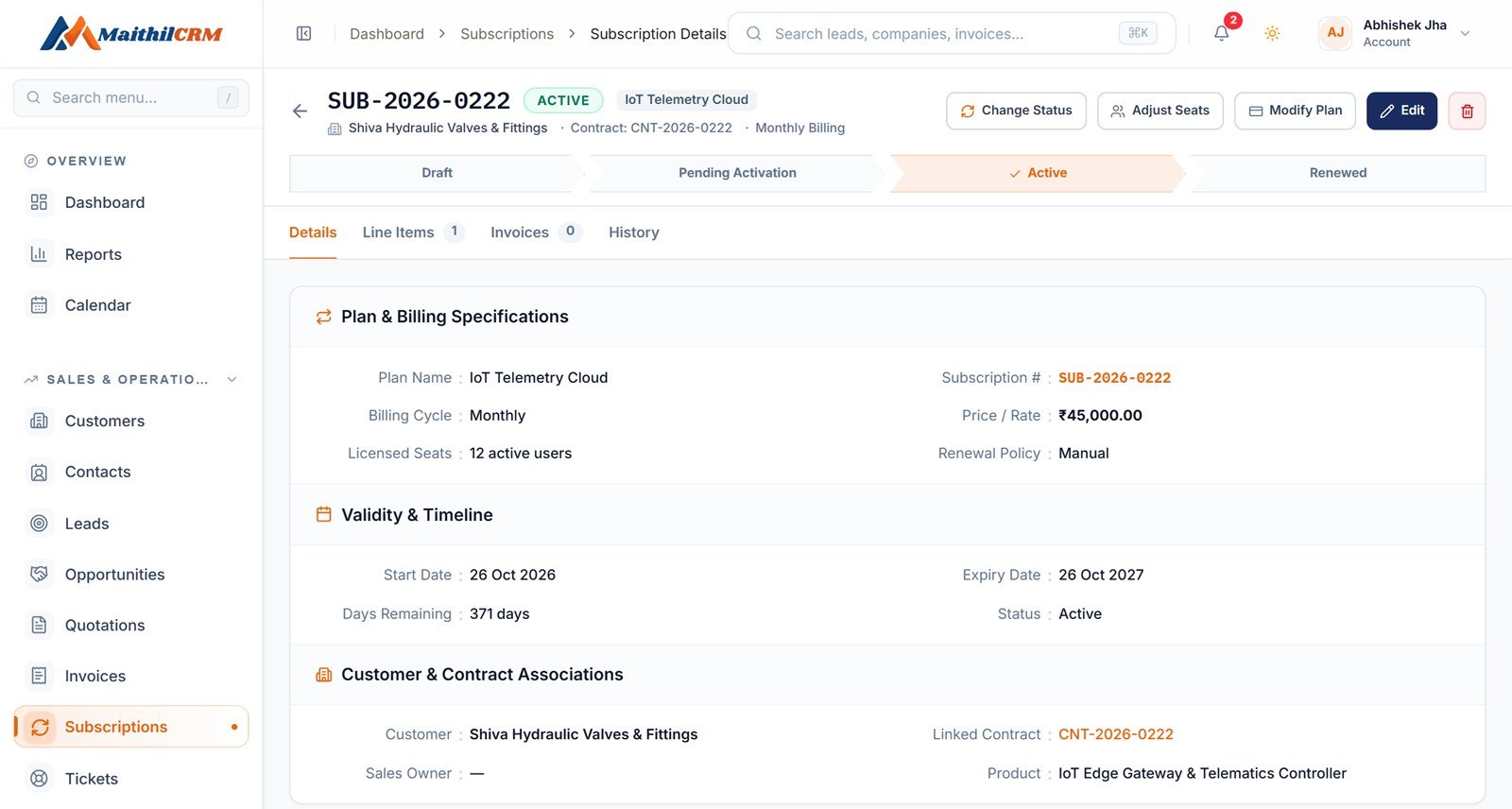Switch to the Line Items tab
This screenshot has width=1512, height=809.
pyautogui.click(x=413, y=232)
